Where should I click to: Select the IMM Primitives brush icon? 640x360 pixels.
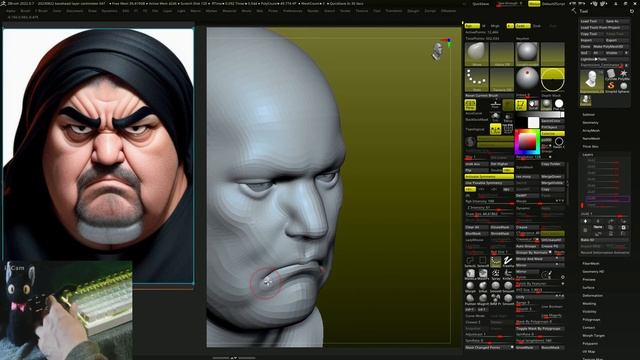click(496, 299)
